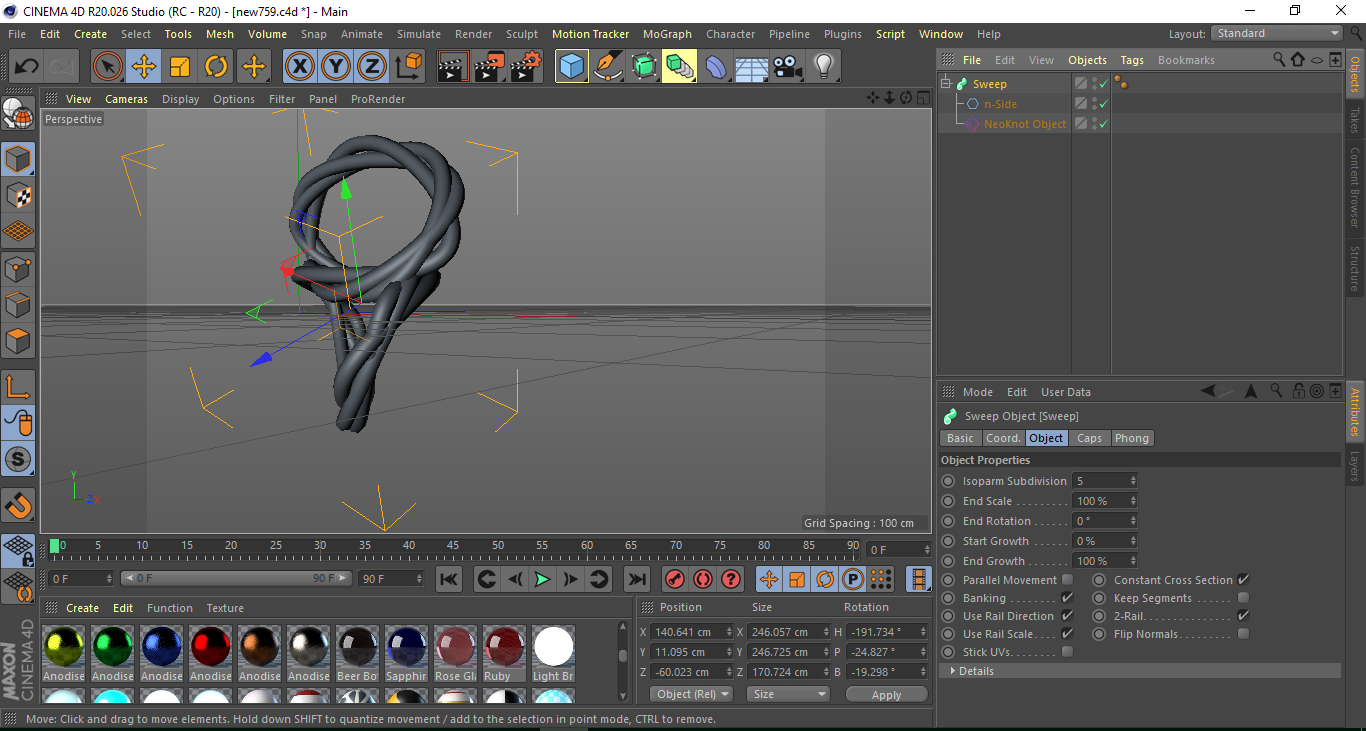Open viewport Cameras menu
This screenshot has height=731, width=1366.
126,99
